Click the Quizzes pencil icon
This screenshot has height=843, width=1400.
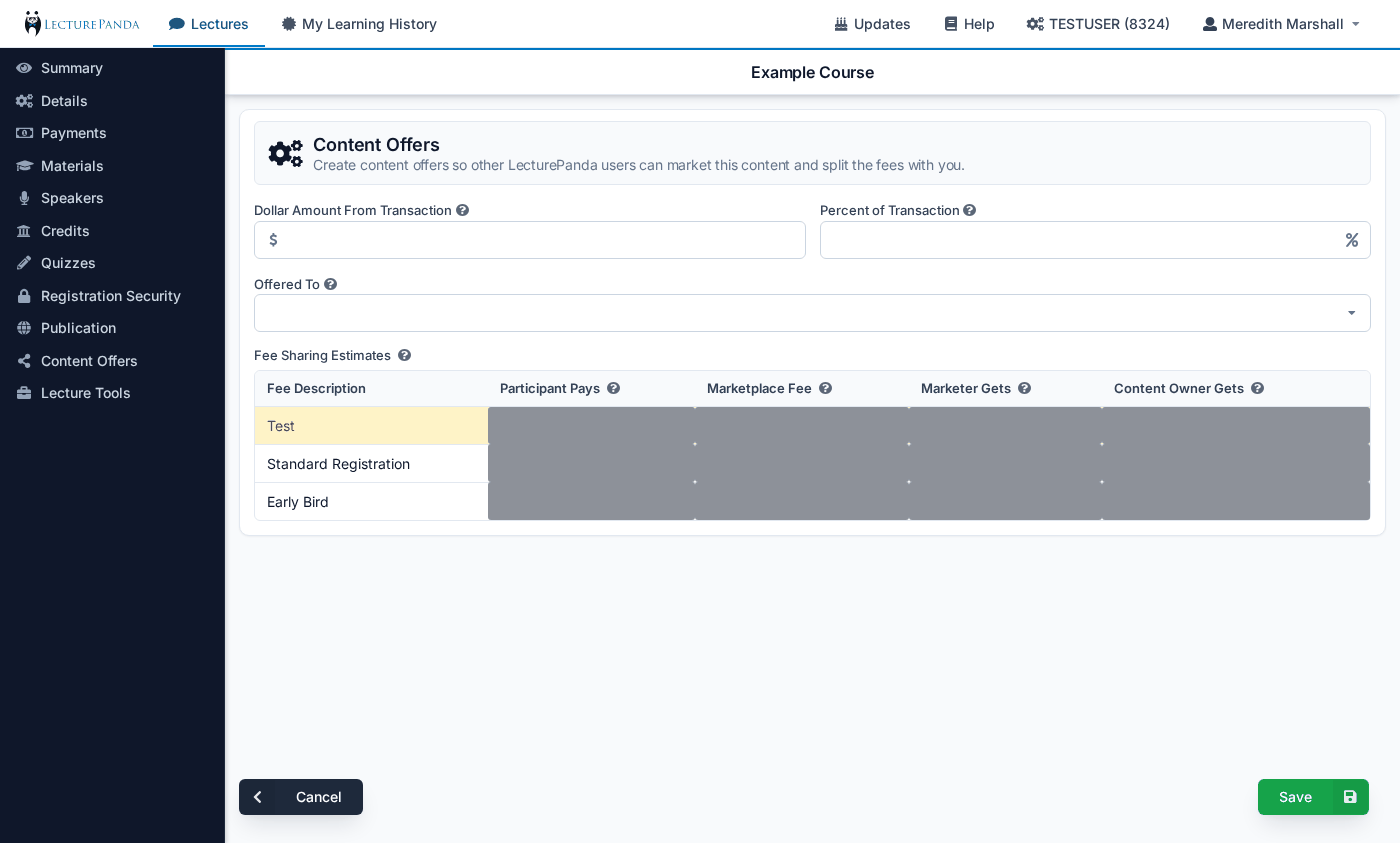tap(24, 263)
